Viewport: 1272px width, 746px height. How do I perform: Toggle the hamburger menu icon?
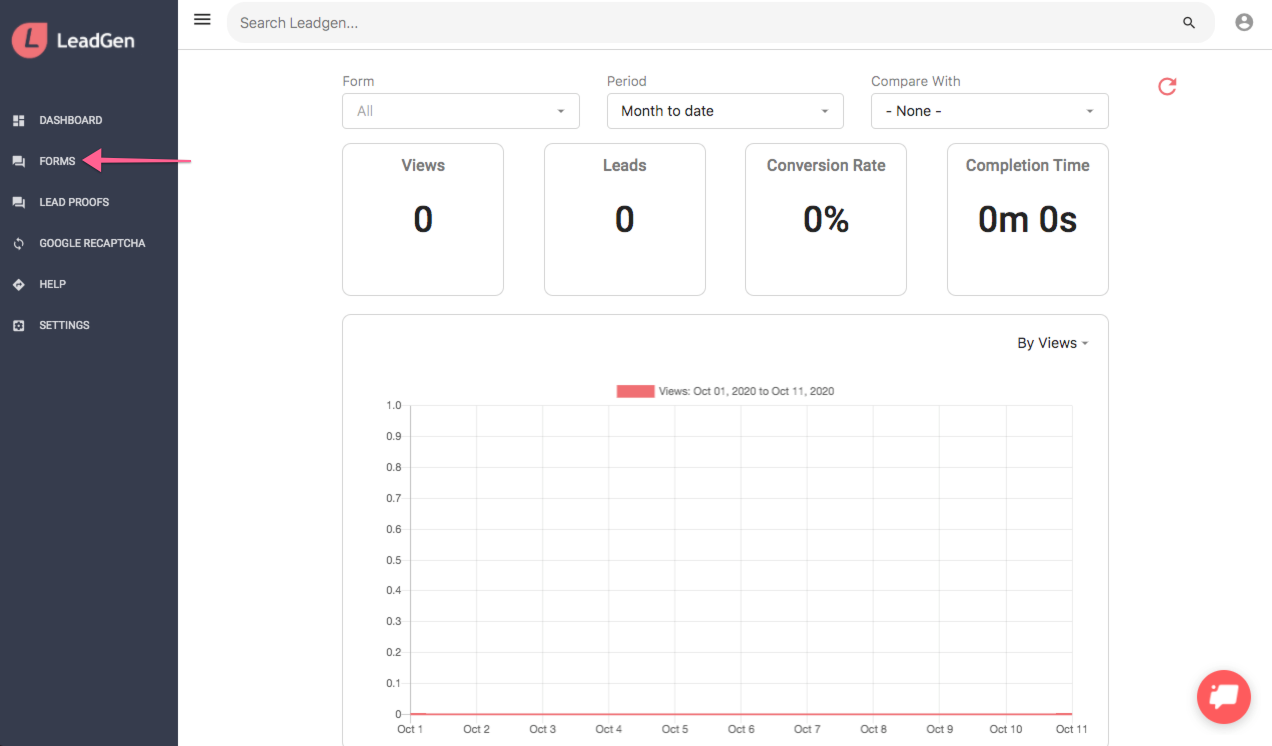(x=202, y=19)
